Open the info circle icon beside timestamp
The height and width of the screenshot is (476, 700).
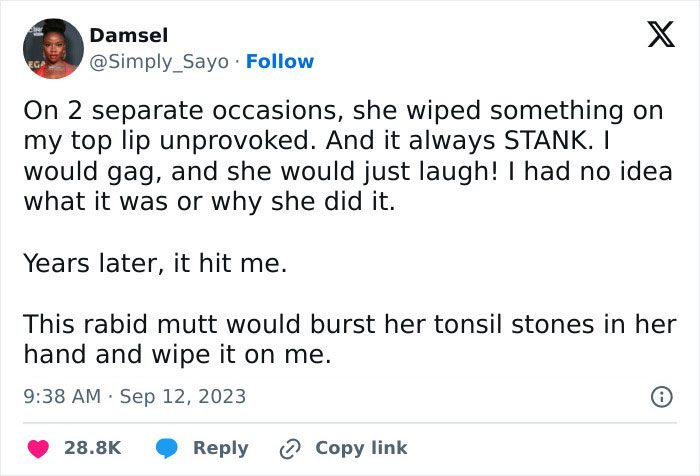[661, 397]
